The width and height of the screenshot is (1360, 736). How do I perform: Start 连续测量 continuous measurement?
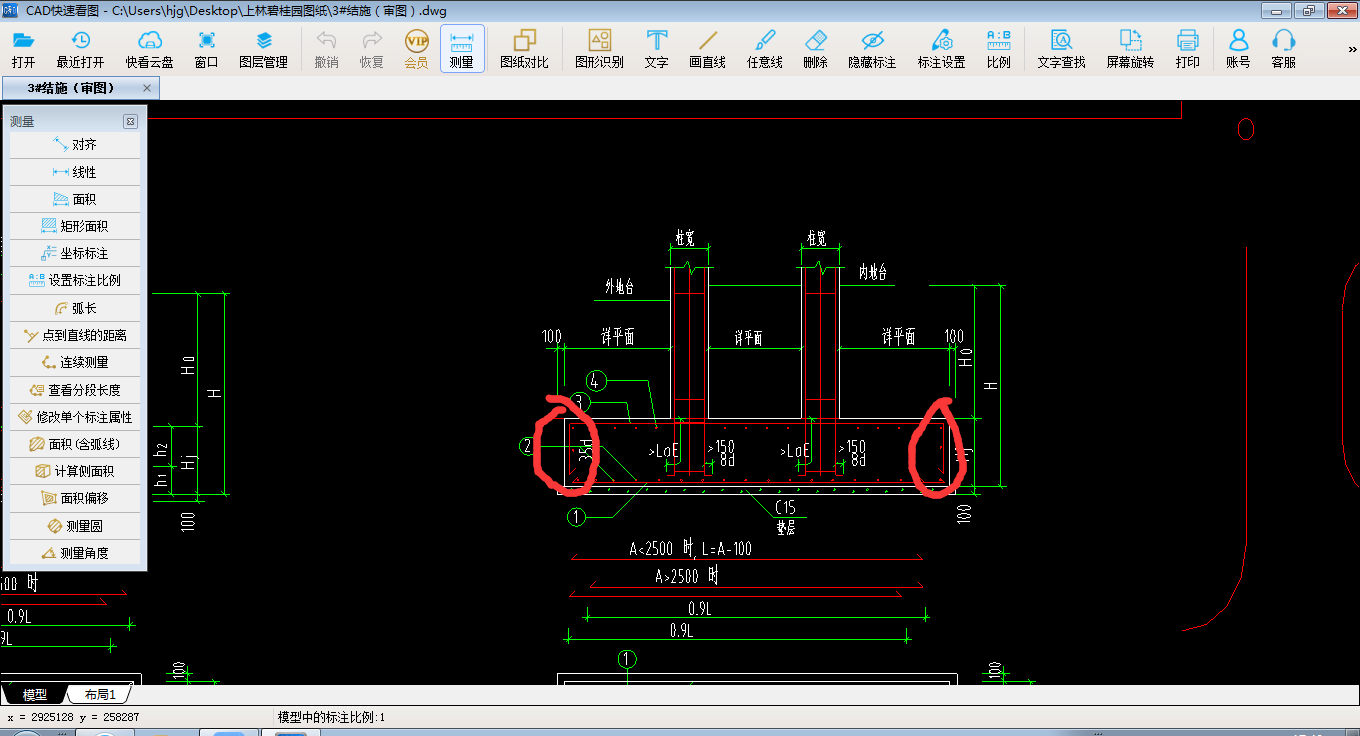[x=75, y=362]
